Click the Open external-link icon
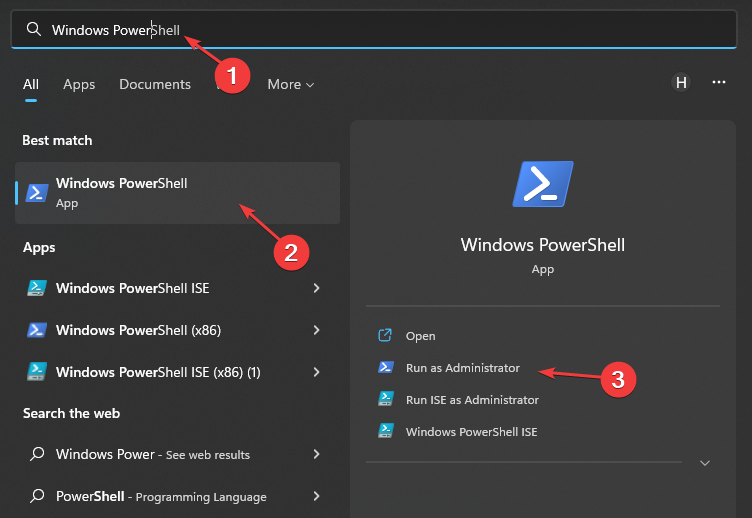The image size is (752, 518). point(385,335)
